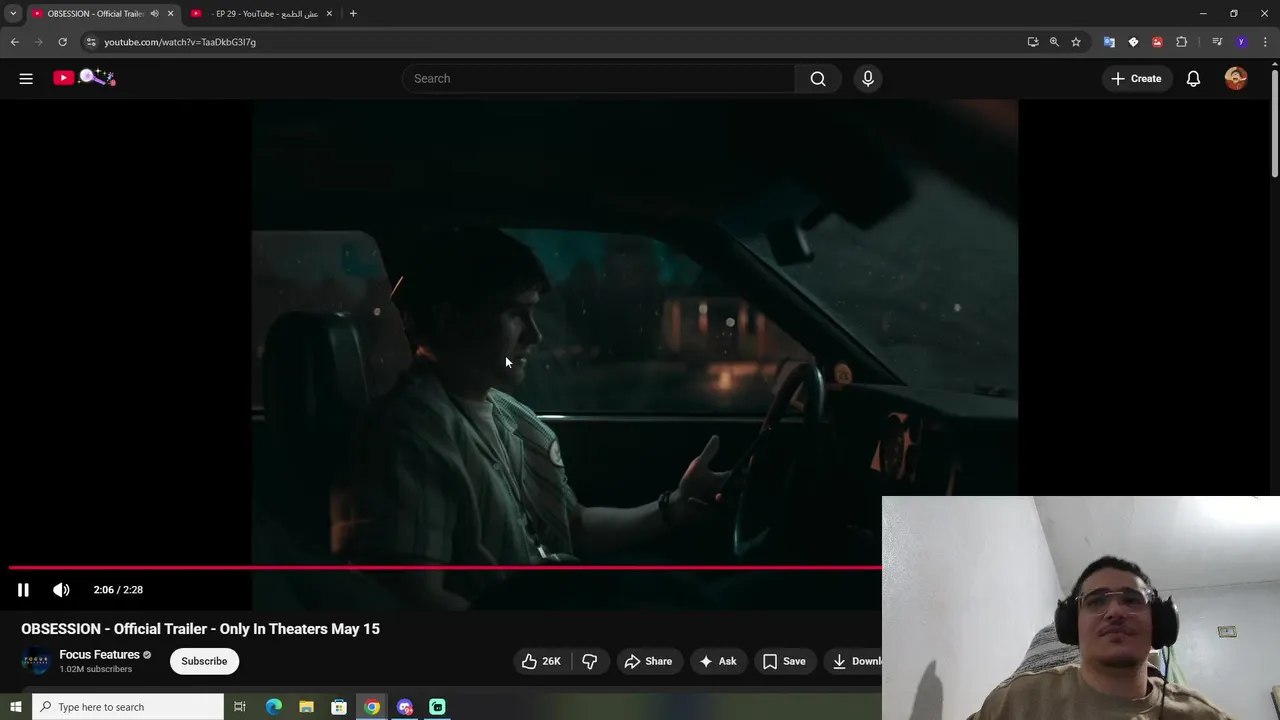Start voice search with the microphone
1280x720 pixels.
click(868, 78)
